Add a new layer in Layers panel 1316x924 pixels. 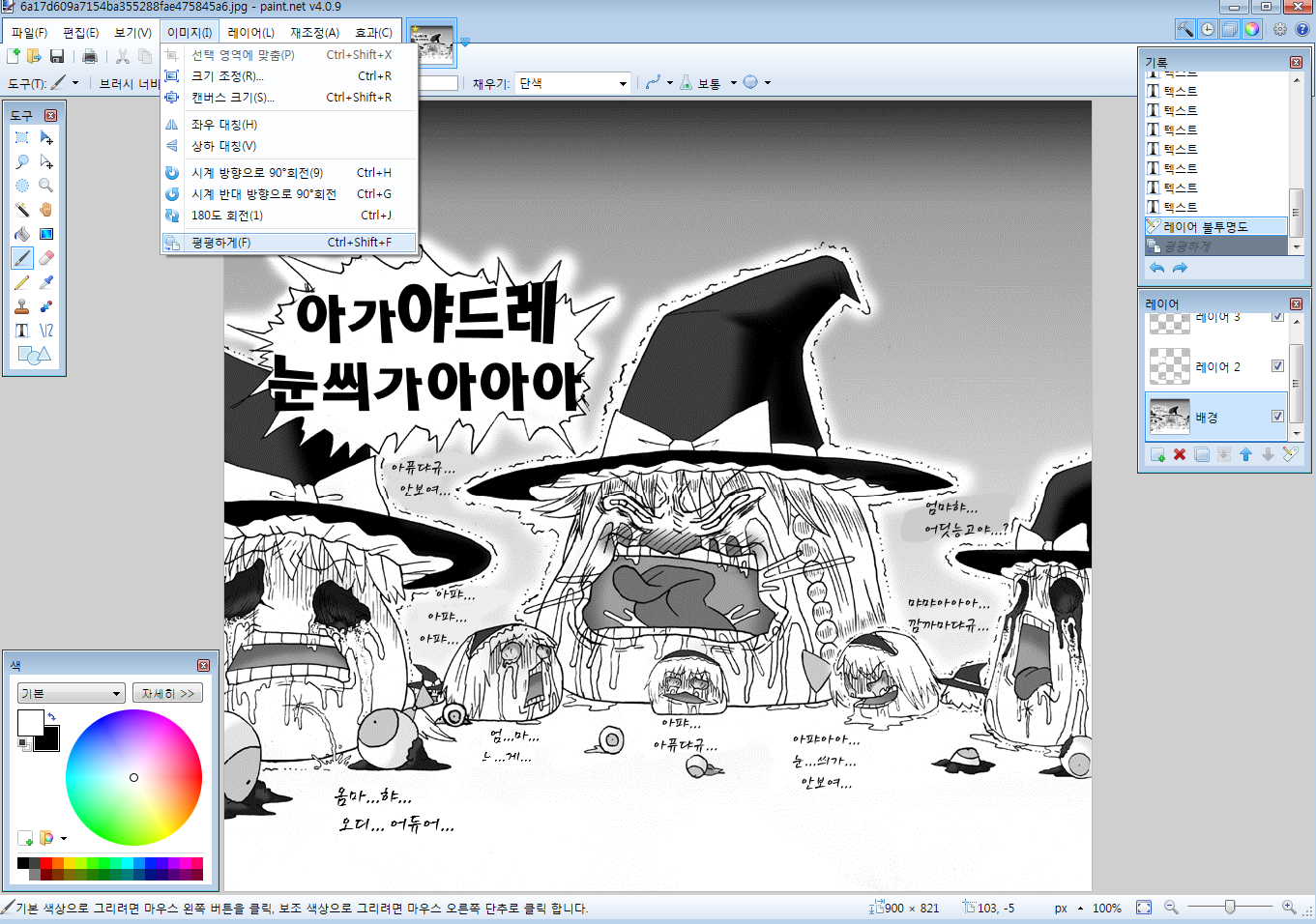pyautogui.click(x=1157, y=454)
